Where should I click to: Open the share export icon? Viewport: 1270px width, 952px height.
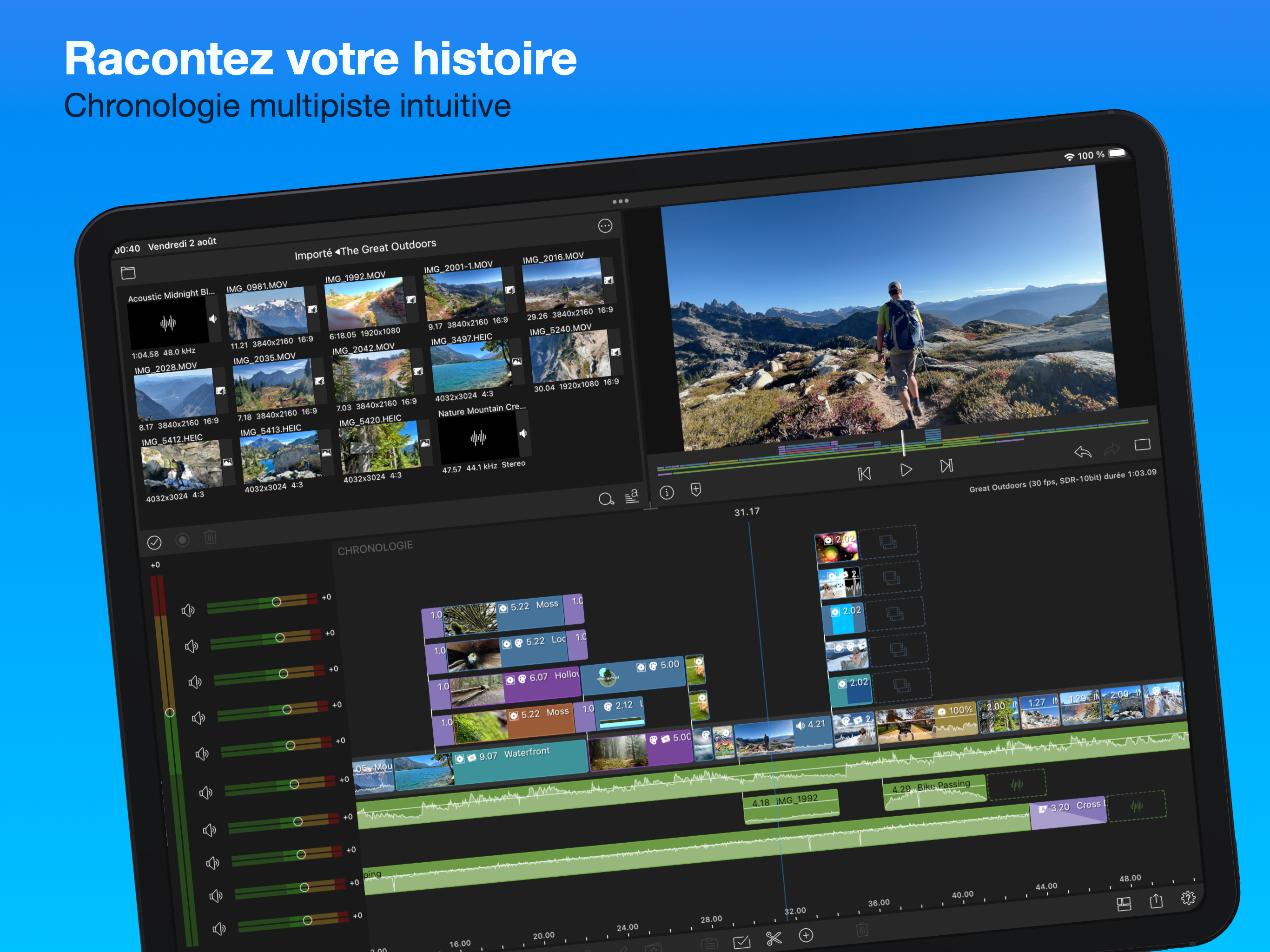coord(1156,901)
